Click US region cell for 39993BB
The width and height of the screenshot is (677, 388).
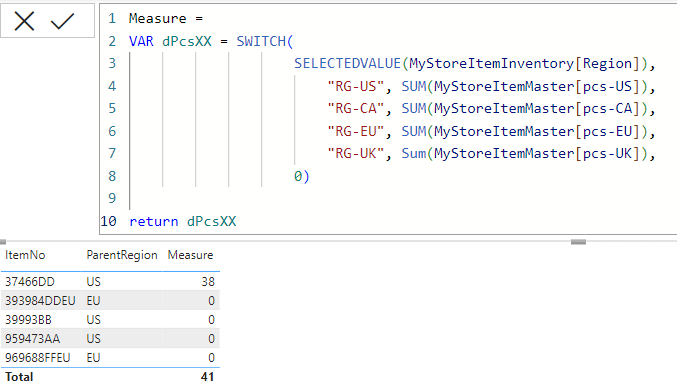coord(93,320)
